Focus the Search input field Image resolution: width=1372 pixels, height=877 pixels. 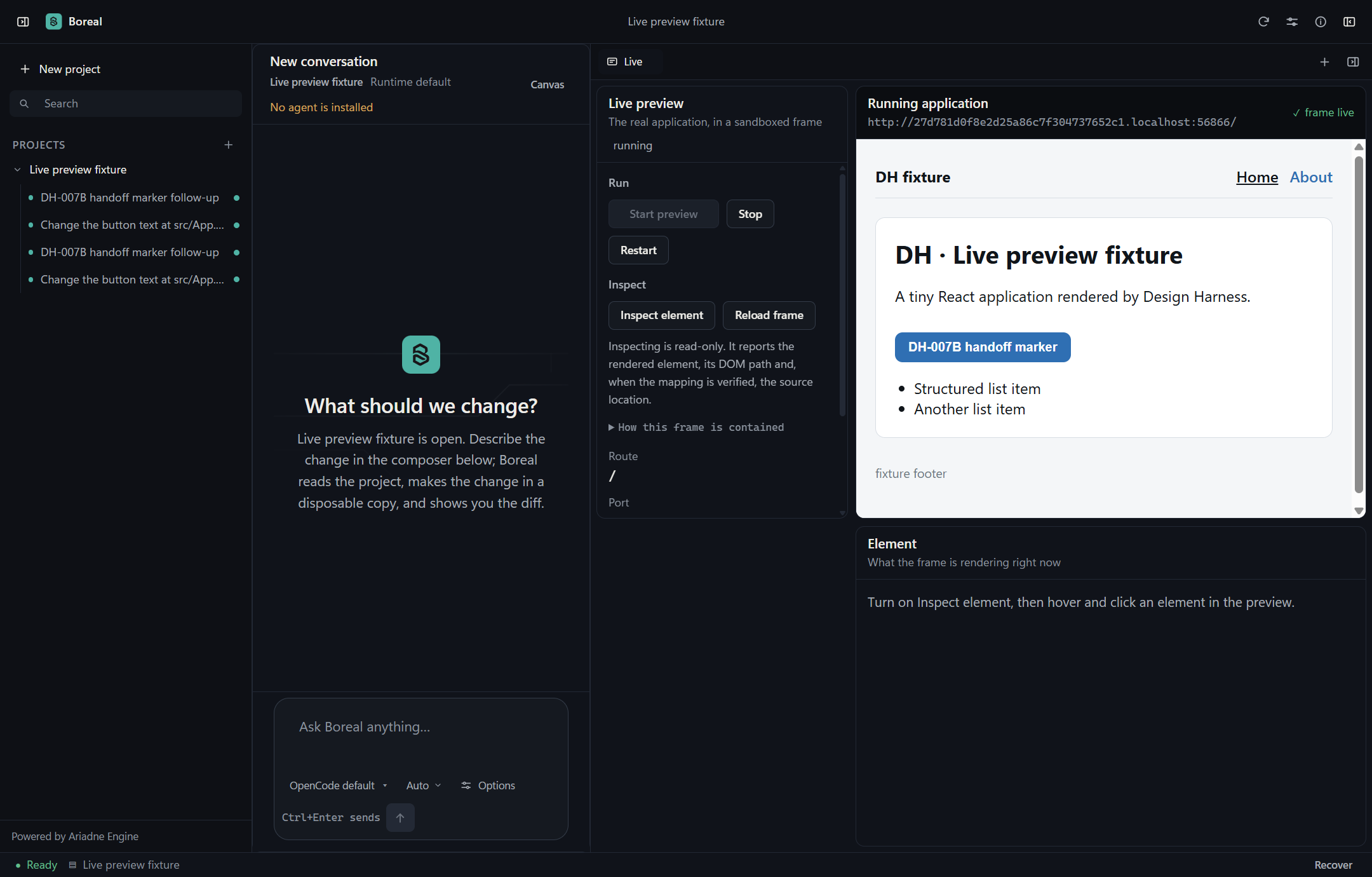(126, 104)
